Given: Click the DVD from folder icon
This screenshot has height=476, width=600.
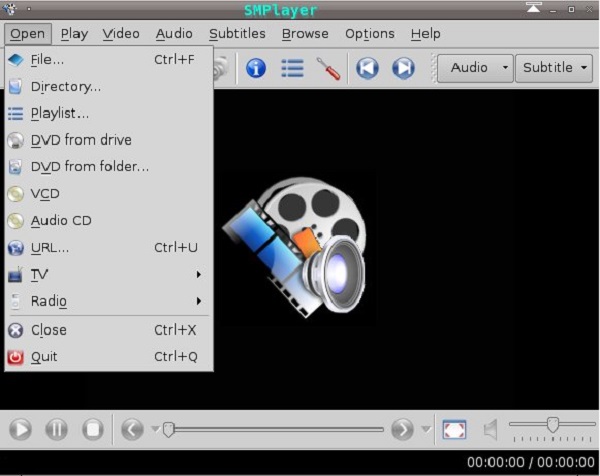Looking at the screenshot, I should 15,167.
